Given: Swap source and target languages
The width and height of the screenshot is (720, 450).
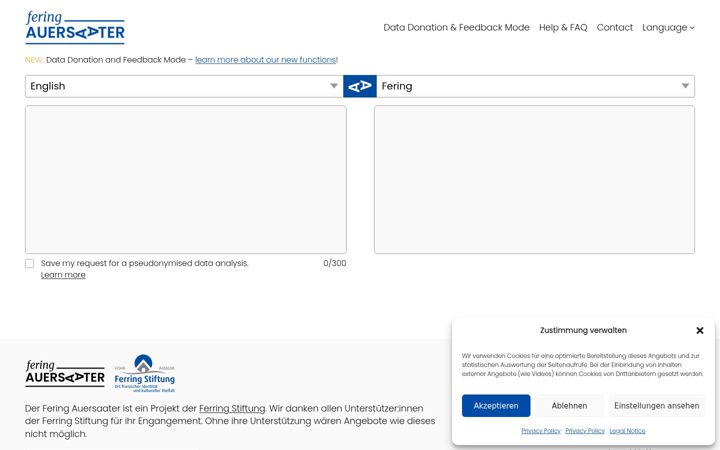Looking at the screenshot, I should tap(360, 86).
